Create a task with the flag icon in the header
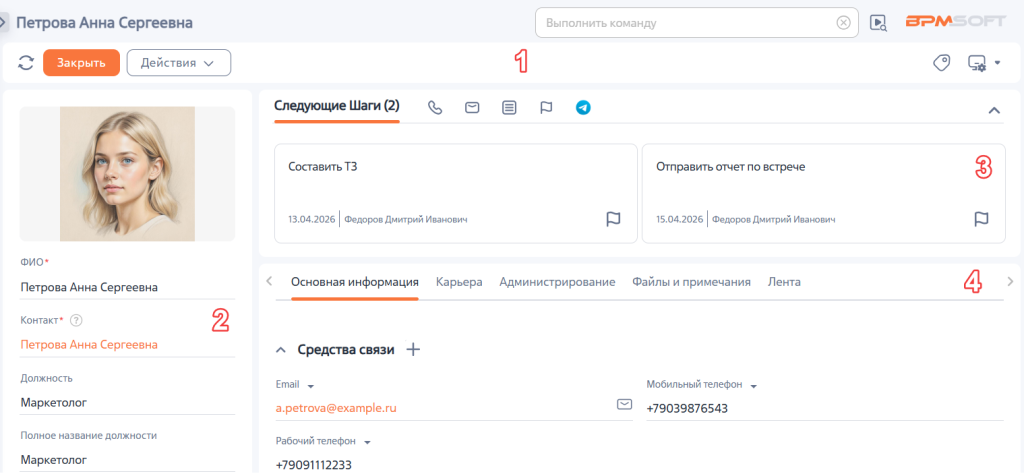 [546, 108]
